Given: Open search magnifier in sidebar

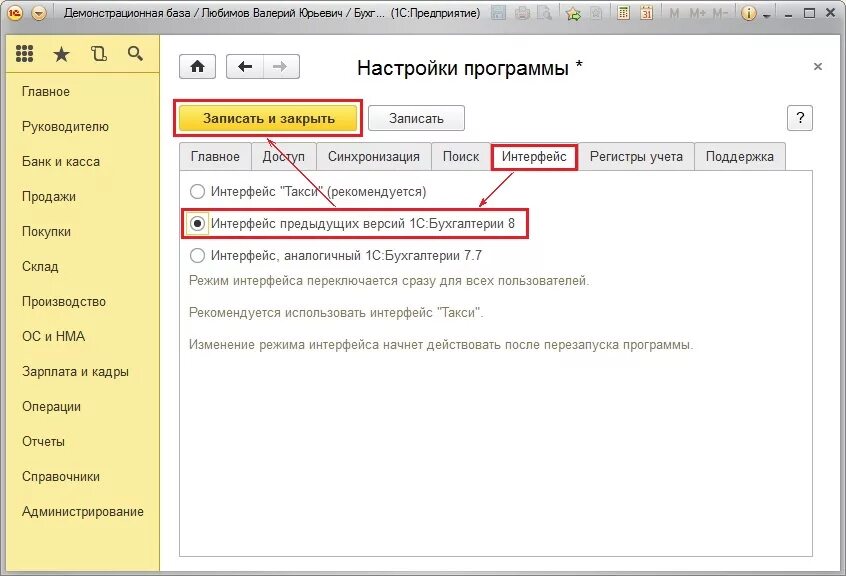Looking at the screenshot, I should tap(135, 53).
